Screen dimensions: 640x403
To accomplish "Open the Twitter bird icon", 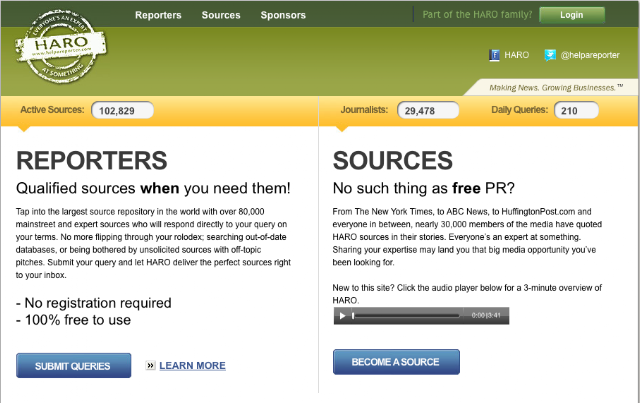I will click(550, 55).
